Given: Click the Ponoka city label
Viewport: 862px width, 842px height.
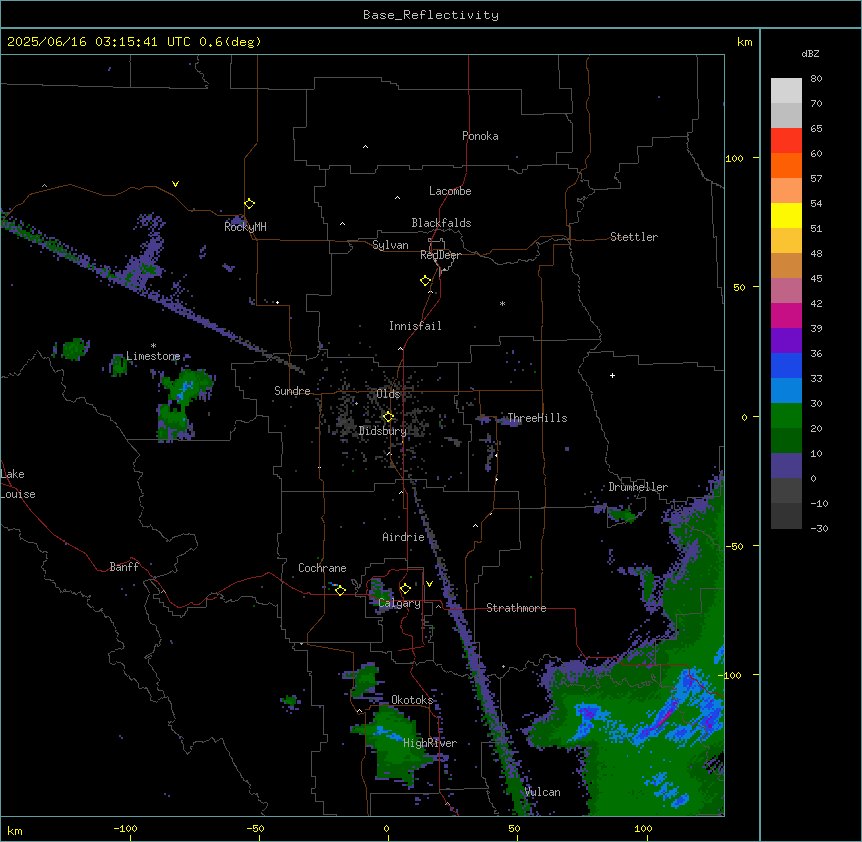Looking at the screenshot, I should pyautogui.click(x=480, y=136).
